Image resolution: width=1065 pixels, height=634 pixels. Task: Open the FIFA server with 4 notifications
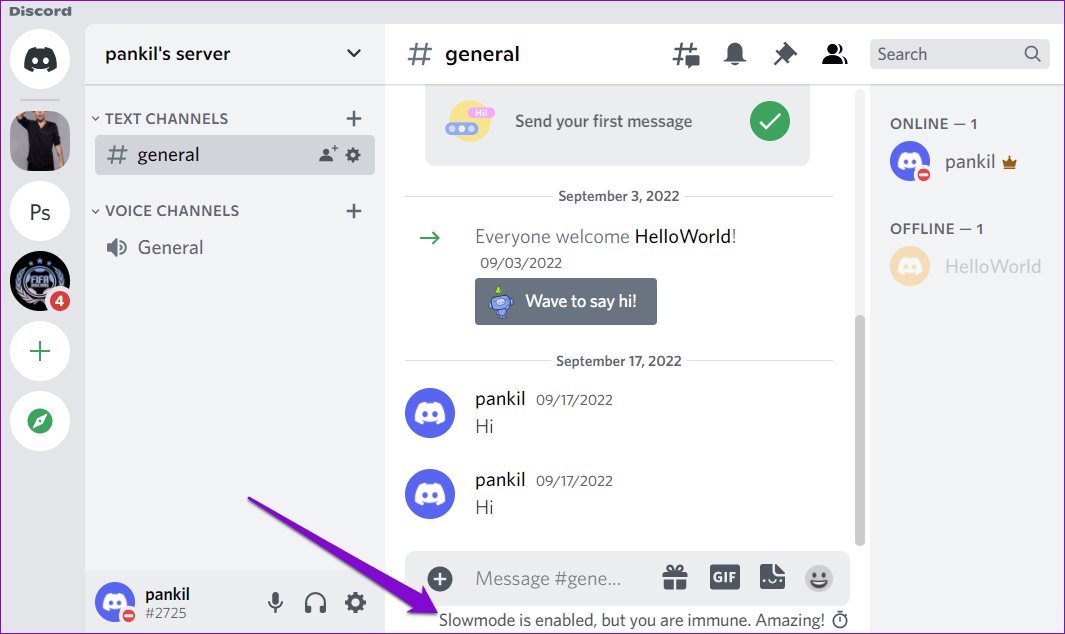point(40,281)
